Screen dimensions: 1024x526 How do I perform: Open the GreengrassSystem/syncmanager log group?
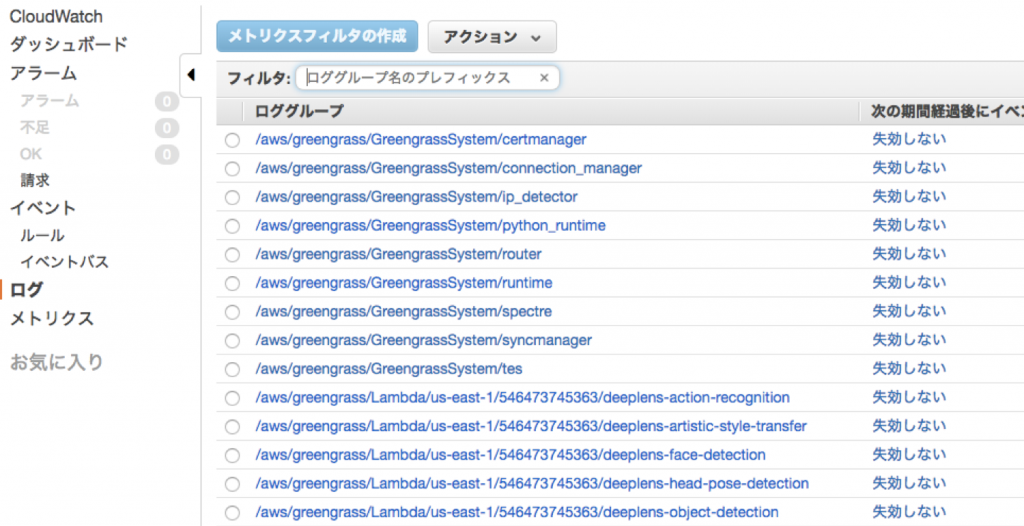424,340
